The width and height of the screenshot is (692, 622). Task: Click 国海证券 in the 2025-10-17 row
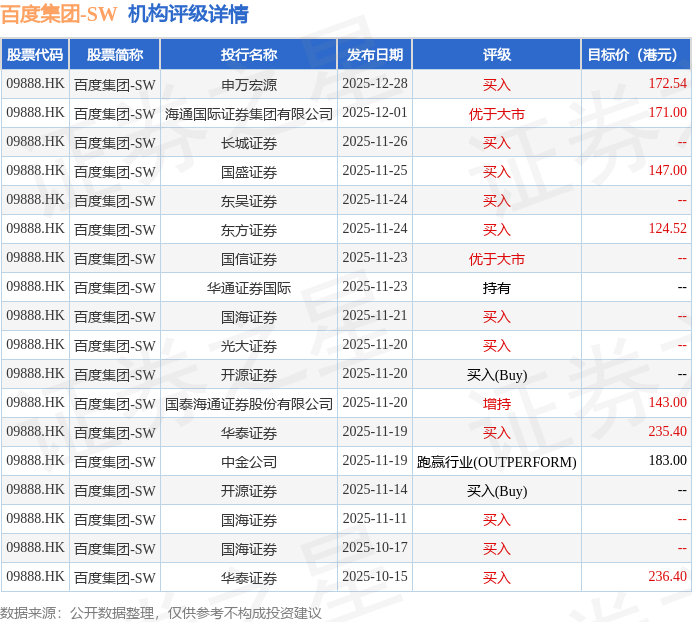[249, 549]
